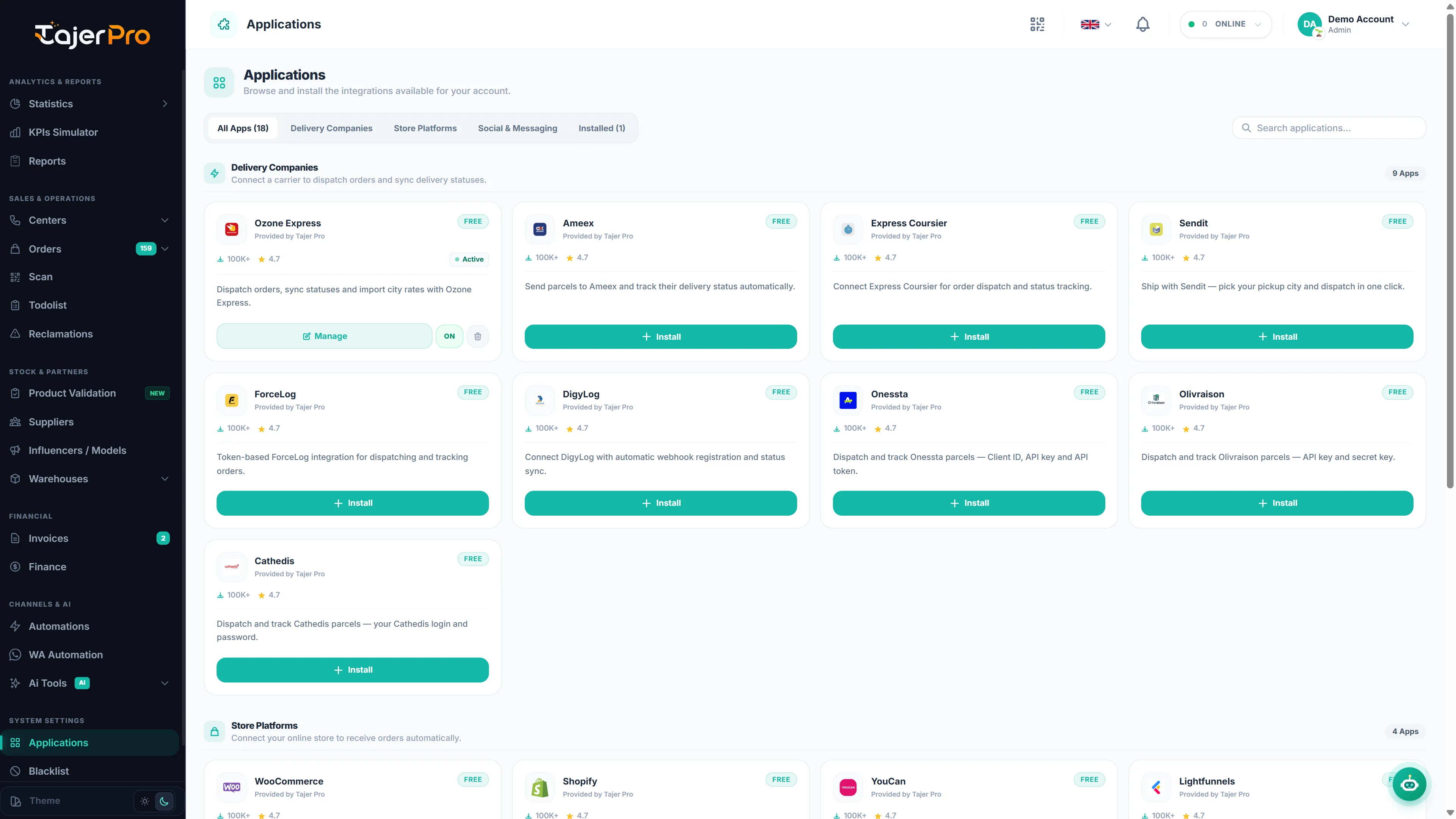Open Influencers / Models page
The width and height of the screenshot is (1456, 819).
click(x=89, y=450)
